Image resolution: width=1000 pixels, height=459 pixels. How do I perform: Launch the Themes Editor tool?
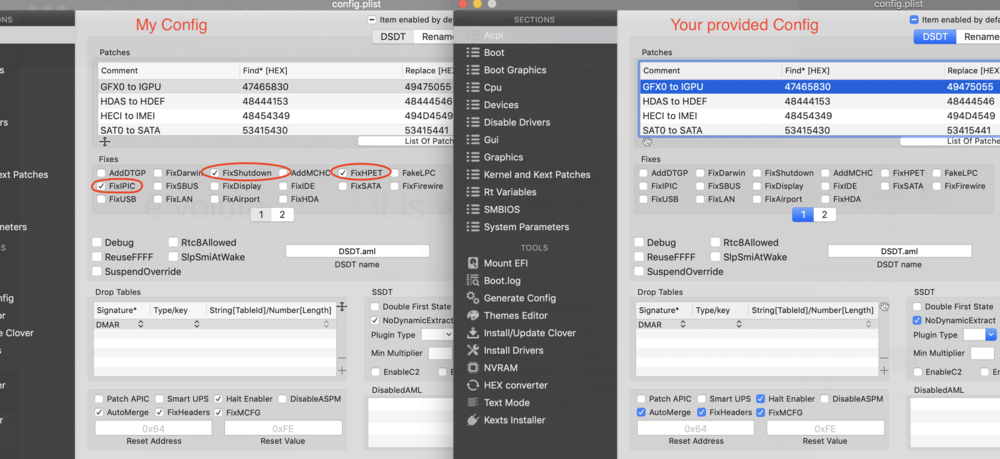(515, 316)
